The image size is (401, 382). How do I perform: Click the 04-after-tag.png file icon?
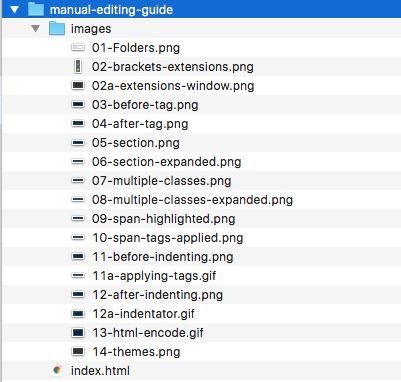pyautogui.click(x=78, y=124)
